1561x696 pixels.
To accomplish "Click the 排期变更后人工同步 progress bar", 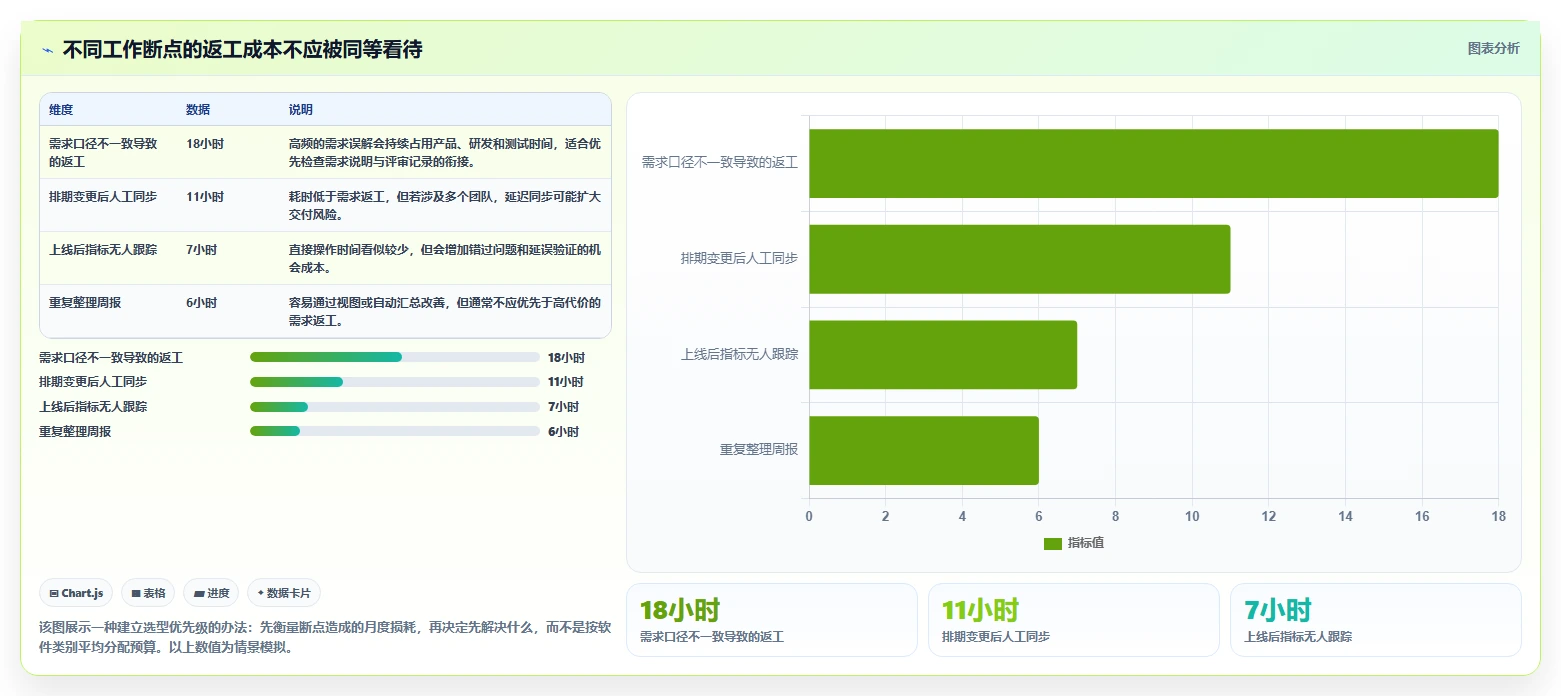I will tap(394, 382).
